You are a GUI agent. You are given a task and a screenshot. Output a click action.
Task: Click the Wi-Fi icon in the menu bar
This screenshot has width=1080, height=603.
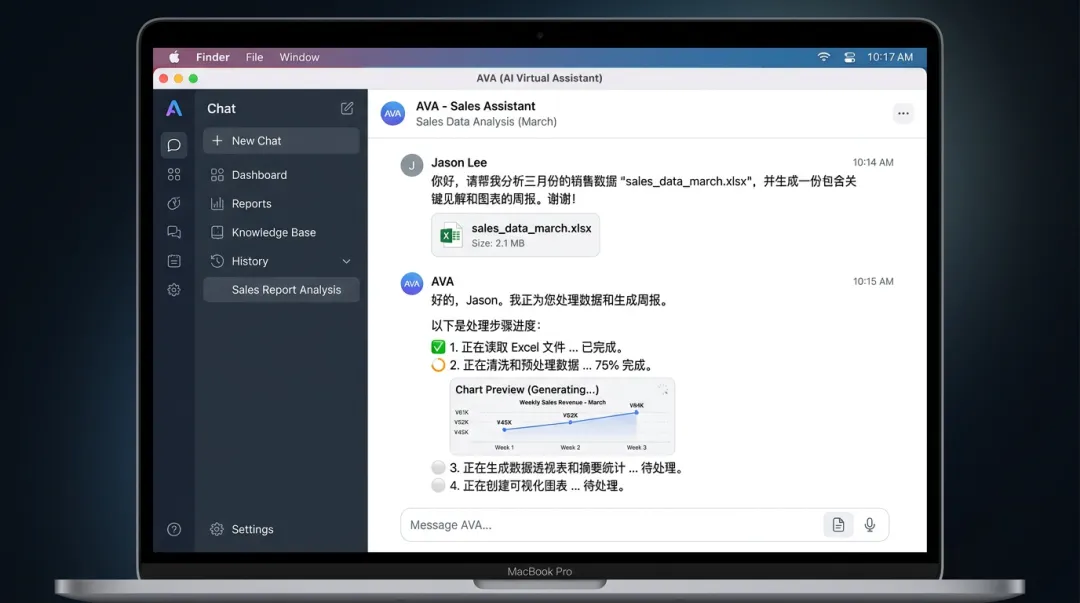pos(823,57)
